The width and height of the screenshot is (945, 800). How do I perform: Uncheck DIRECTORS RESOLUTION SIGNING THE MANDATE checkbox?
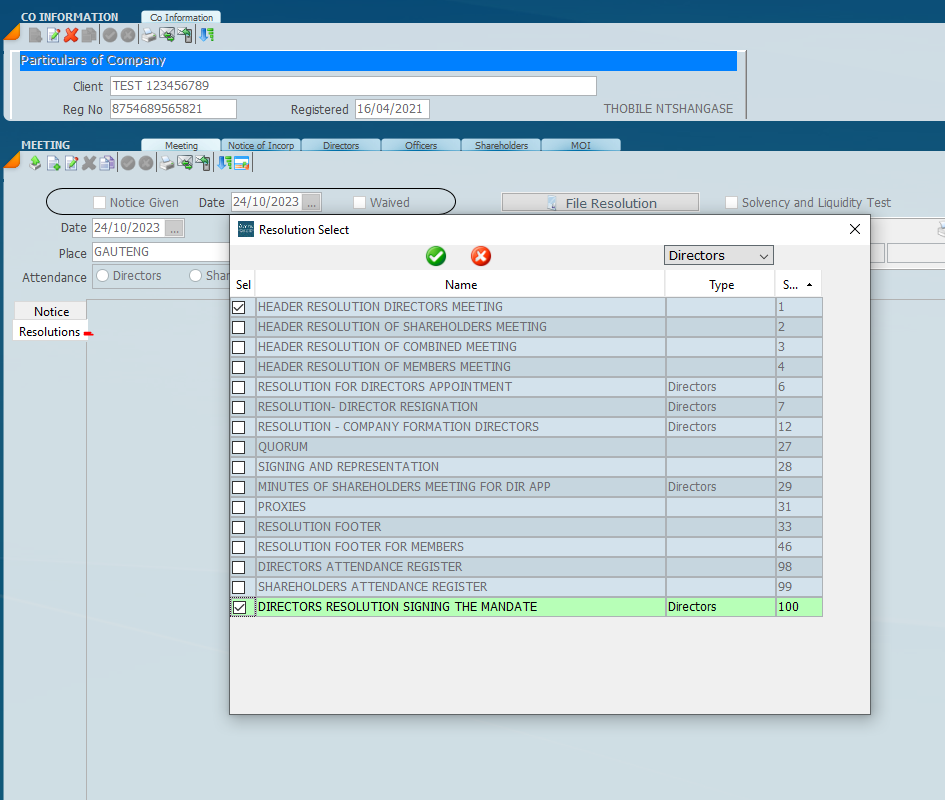pos(239,607)
